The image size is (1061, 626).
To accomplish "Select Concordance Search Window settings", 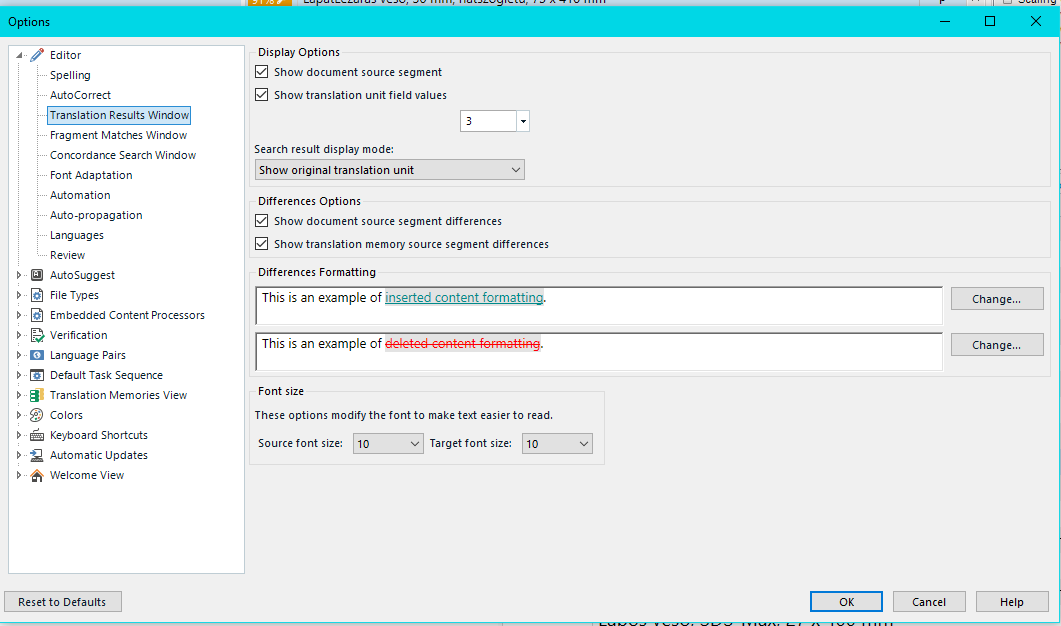I will pyautogui.click(x=122, y=155).
